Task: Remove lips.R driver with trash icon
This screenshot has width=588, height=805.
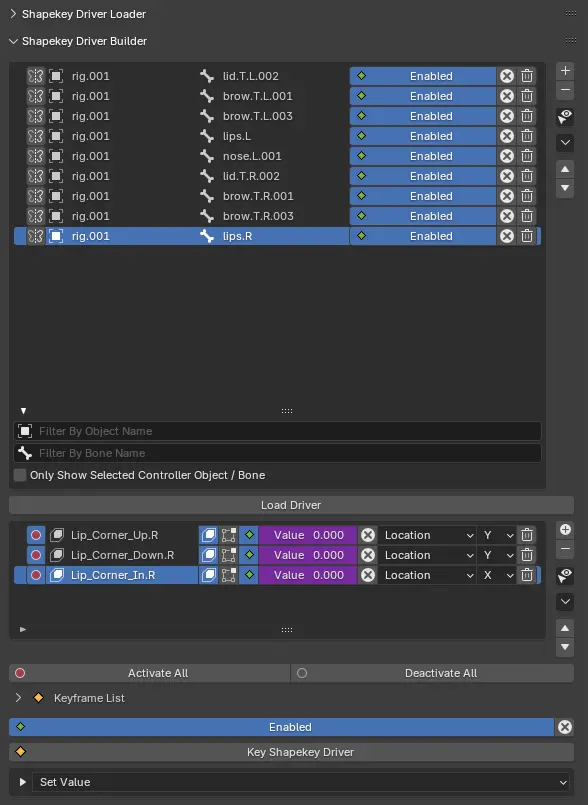Action: 527,236
